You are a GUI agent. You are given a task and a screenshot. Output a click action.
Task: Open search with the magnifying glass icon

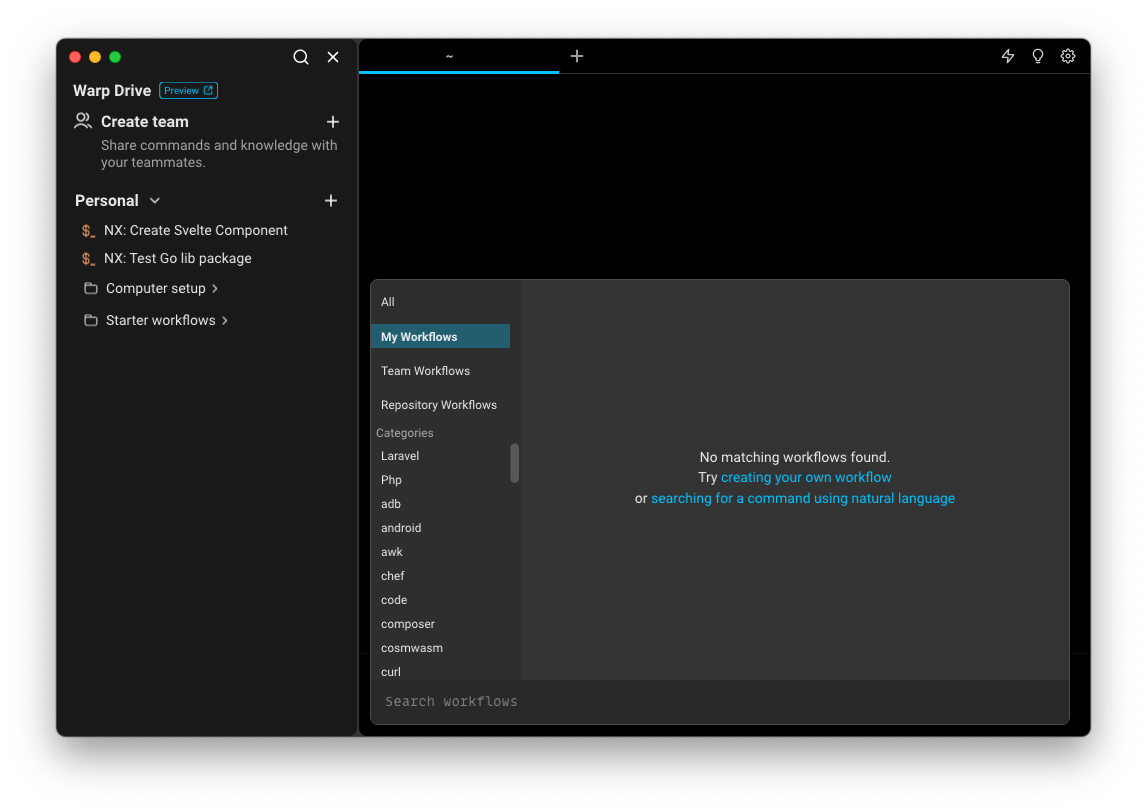[x=301, y=57]
